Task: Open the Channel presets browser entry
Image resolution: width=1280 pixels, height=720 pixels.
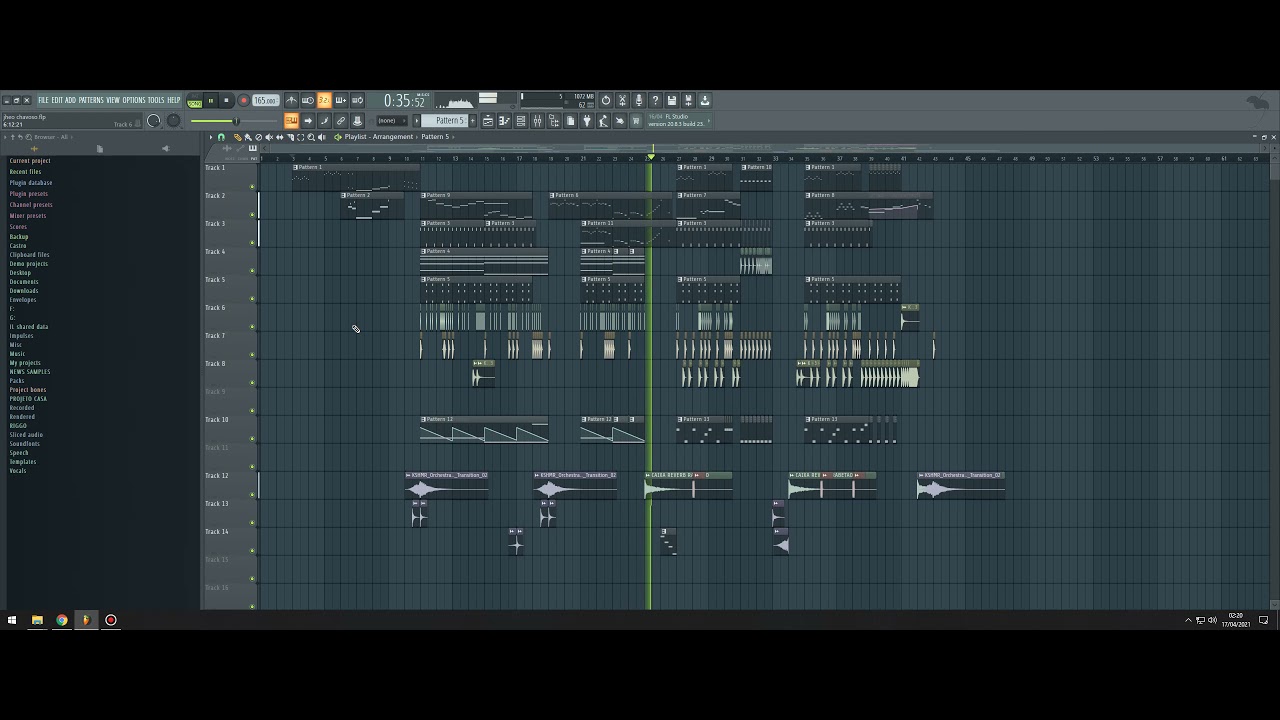Action: 31,205
